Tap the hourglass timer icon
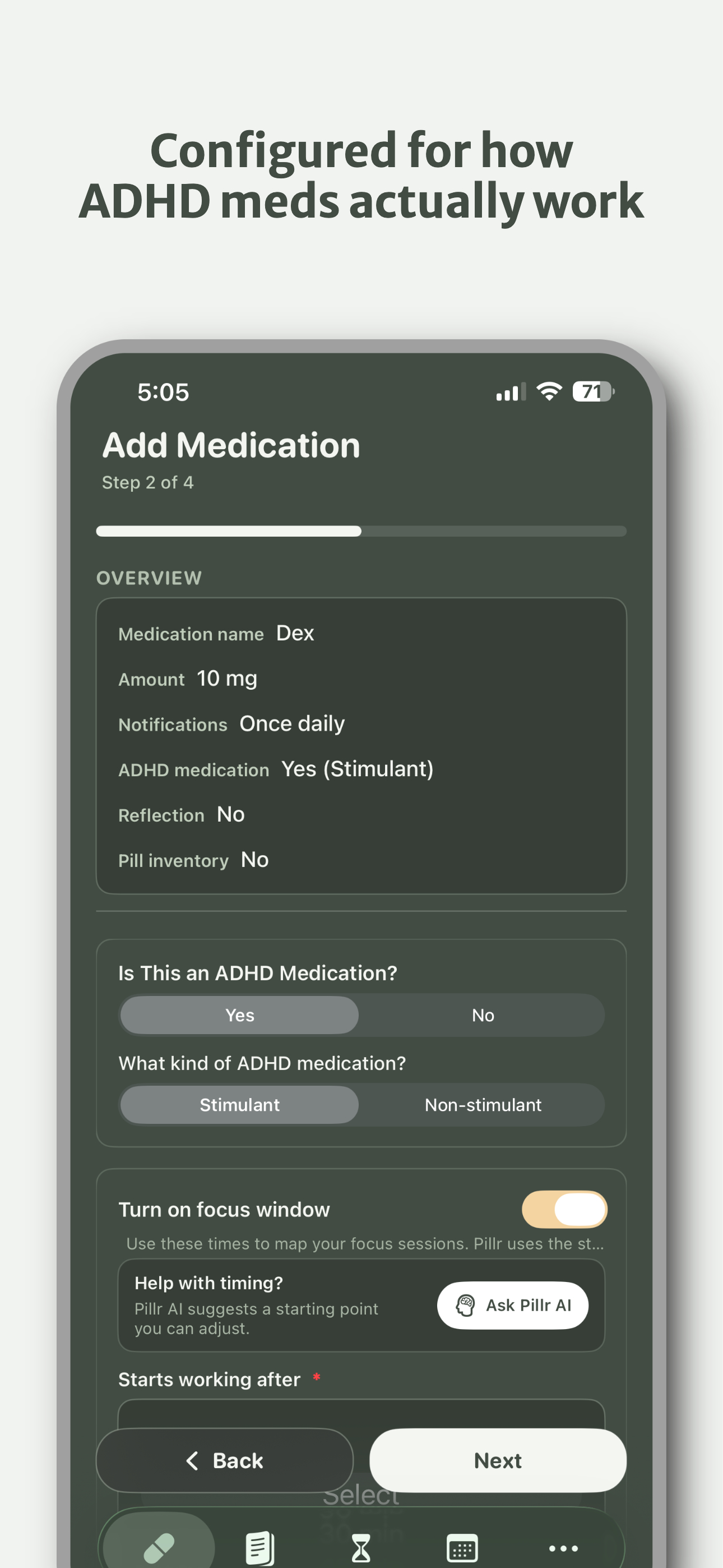Viewport: 723px width, 1568px height. [361, 1548]
